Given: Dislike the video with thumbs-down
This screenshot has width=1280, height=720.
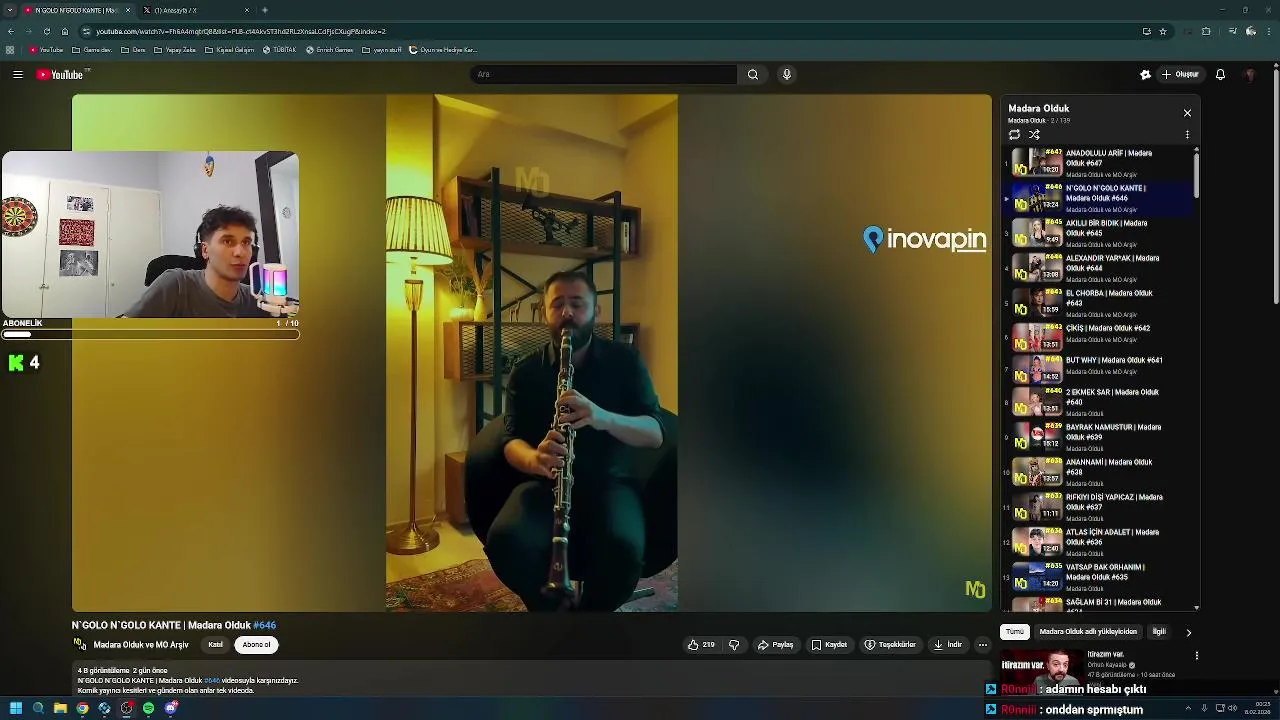Looking at the screenshot, I should point(734,645).
